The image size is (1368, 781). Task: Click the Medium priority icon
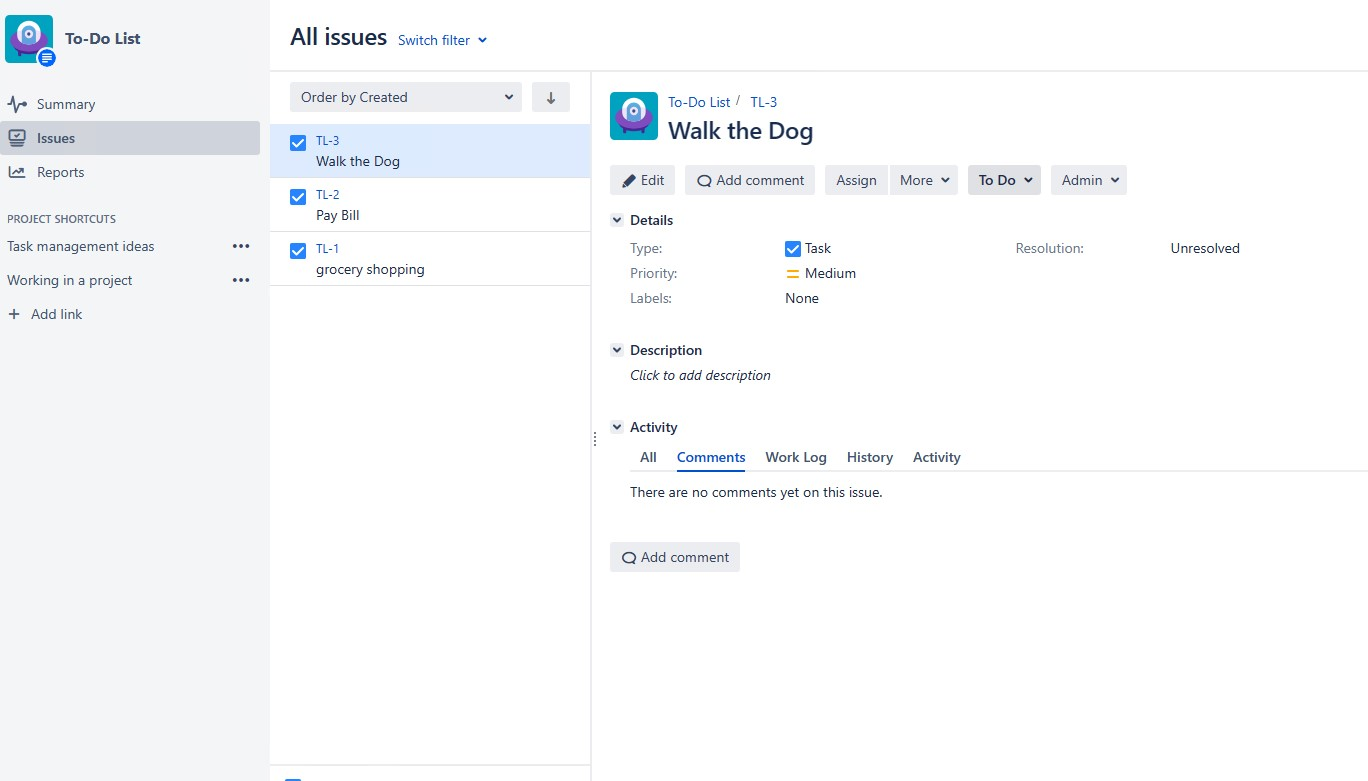(791, 273)
